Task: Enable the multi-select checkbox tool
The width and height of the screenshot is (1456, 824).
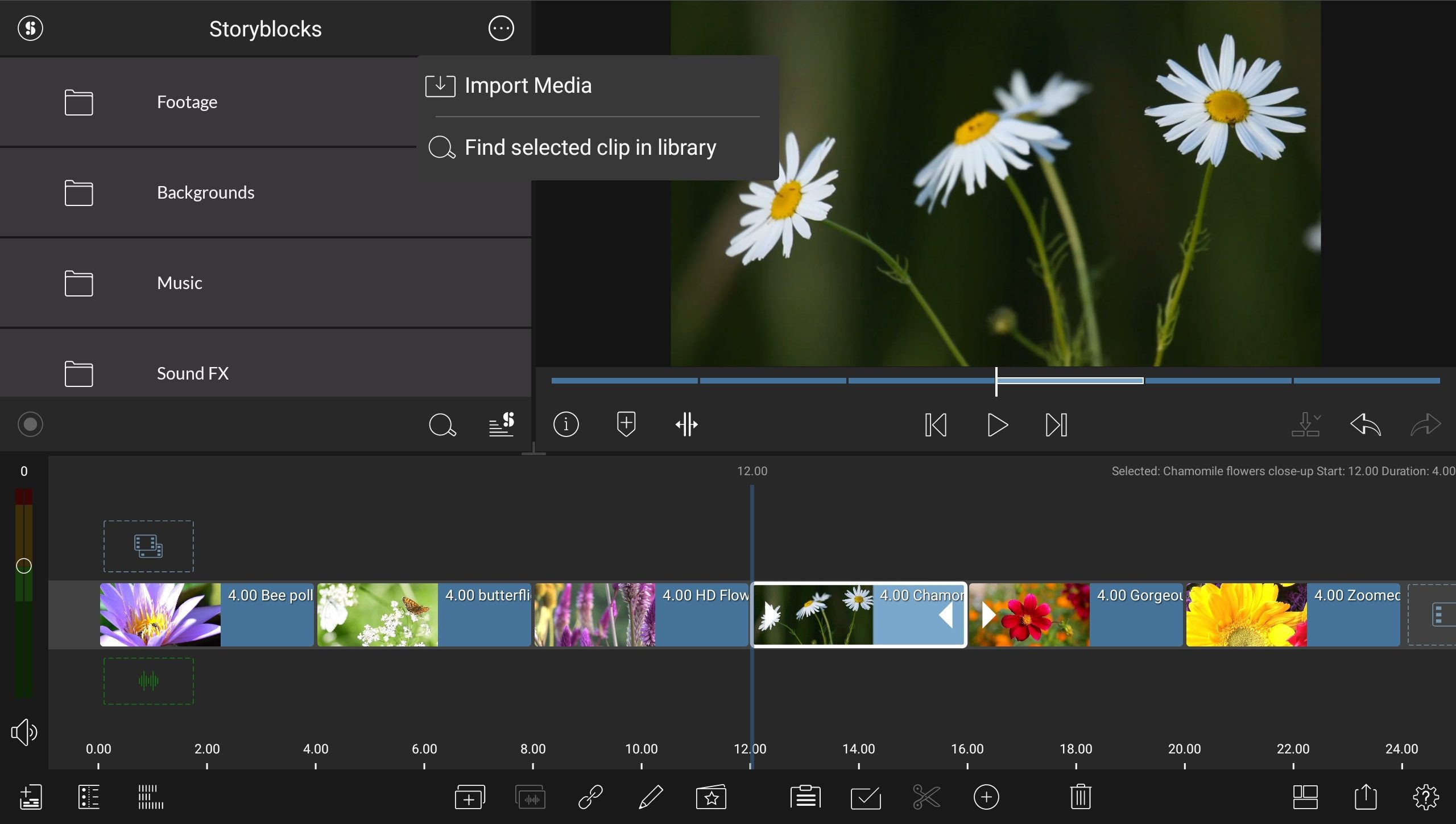Action: 865,797
